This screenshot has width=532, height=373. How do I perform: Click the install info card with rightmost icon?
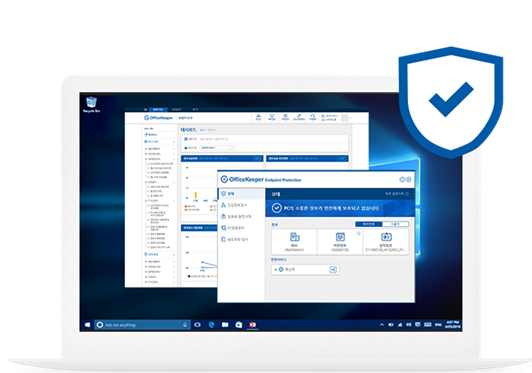(x=386, y=242)
